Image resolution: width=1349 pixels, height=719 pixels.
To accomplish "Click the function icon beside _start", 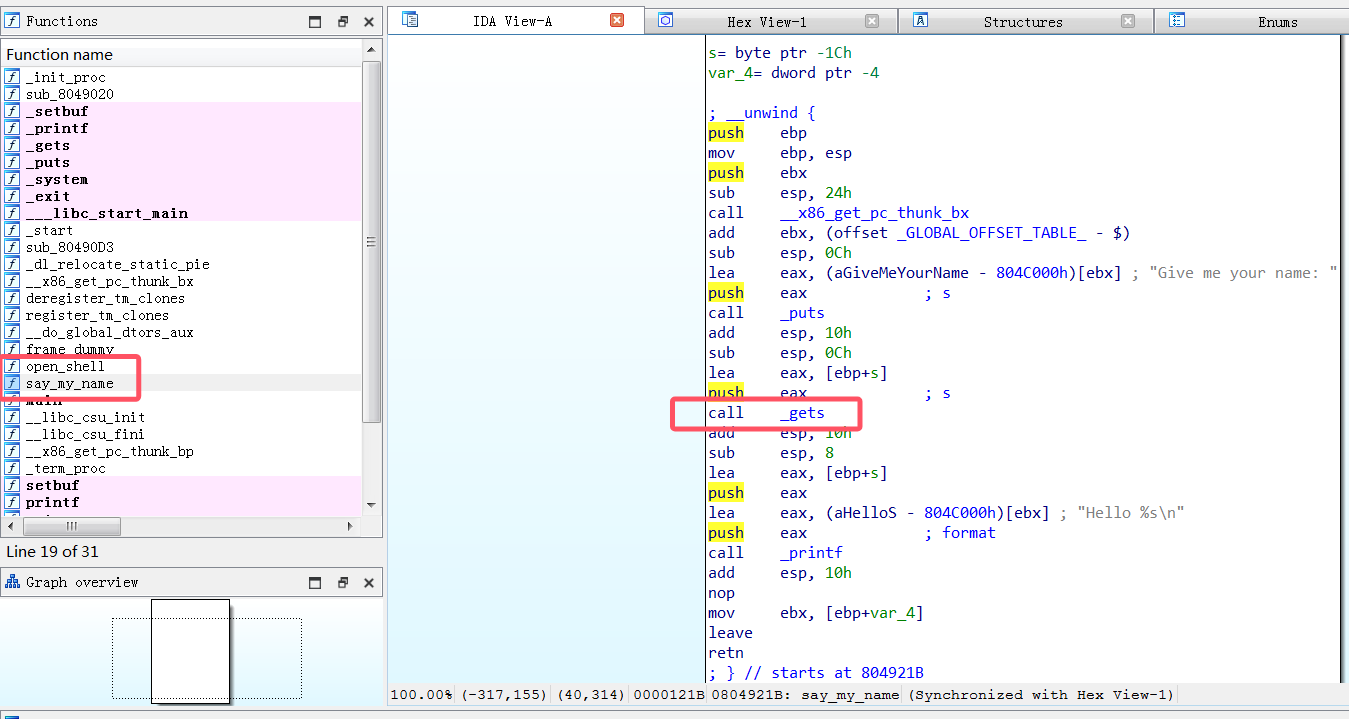I will (x=12, y=230).
